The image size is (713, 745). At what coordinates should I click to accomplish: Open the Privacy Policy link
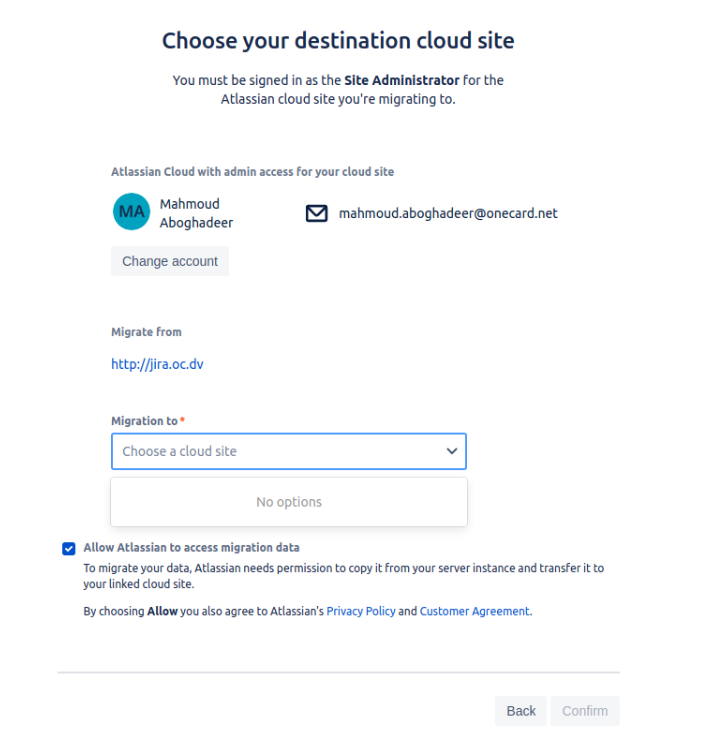coord(361,611)
